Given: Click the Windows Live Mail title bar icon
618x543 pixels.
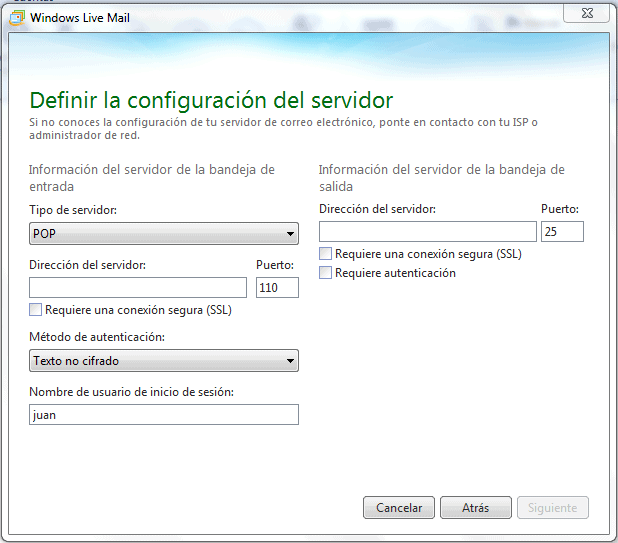Looking at the screenshot, I should (x=17, y=18).
